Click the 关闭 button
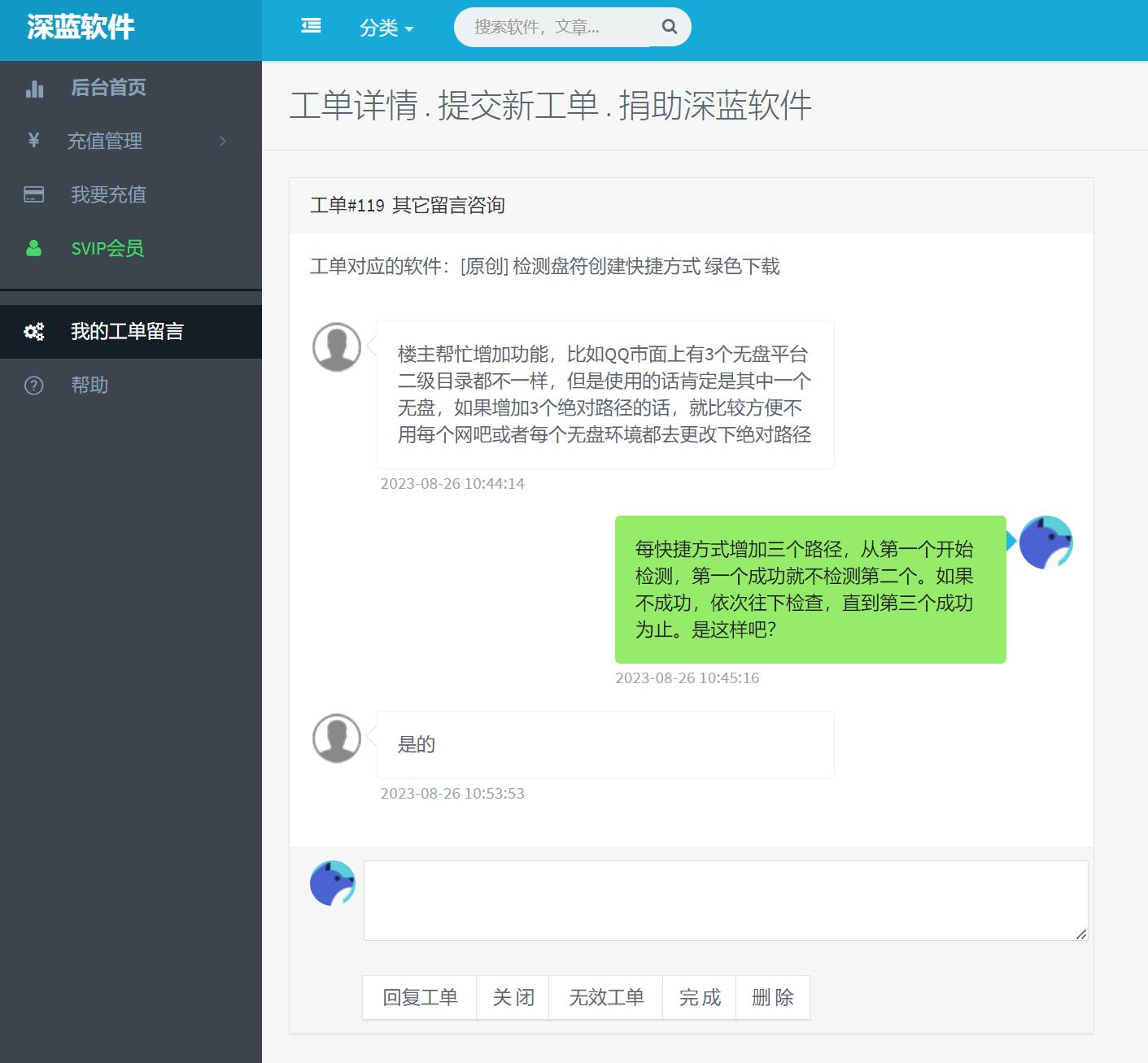Image resolution: width=1148 pixels, height=1063 pixels. [x=513, y=998]
